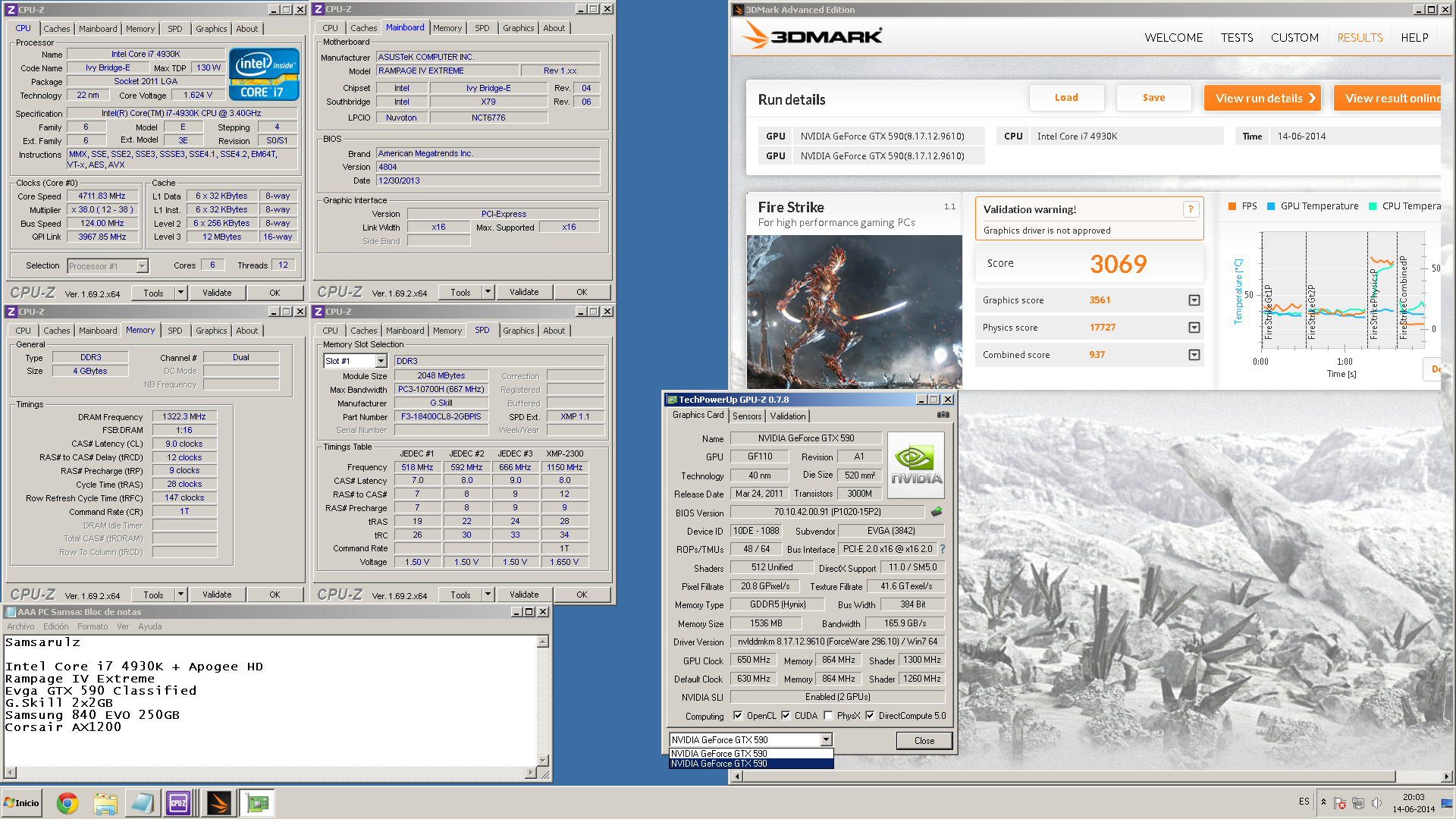1456x819 pixels.
Task: Click the Notepad title bar icon
Action: coord(11,612)
